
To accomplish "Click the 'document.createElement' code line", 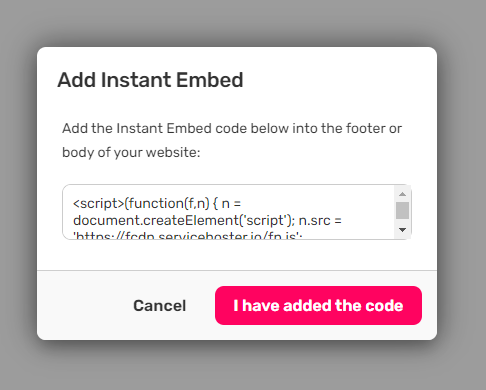I will (x=184, y=220).
